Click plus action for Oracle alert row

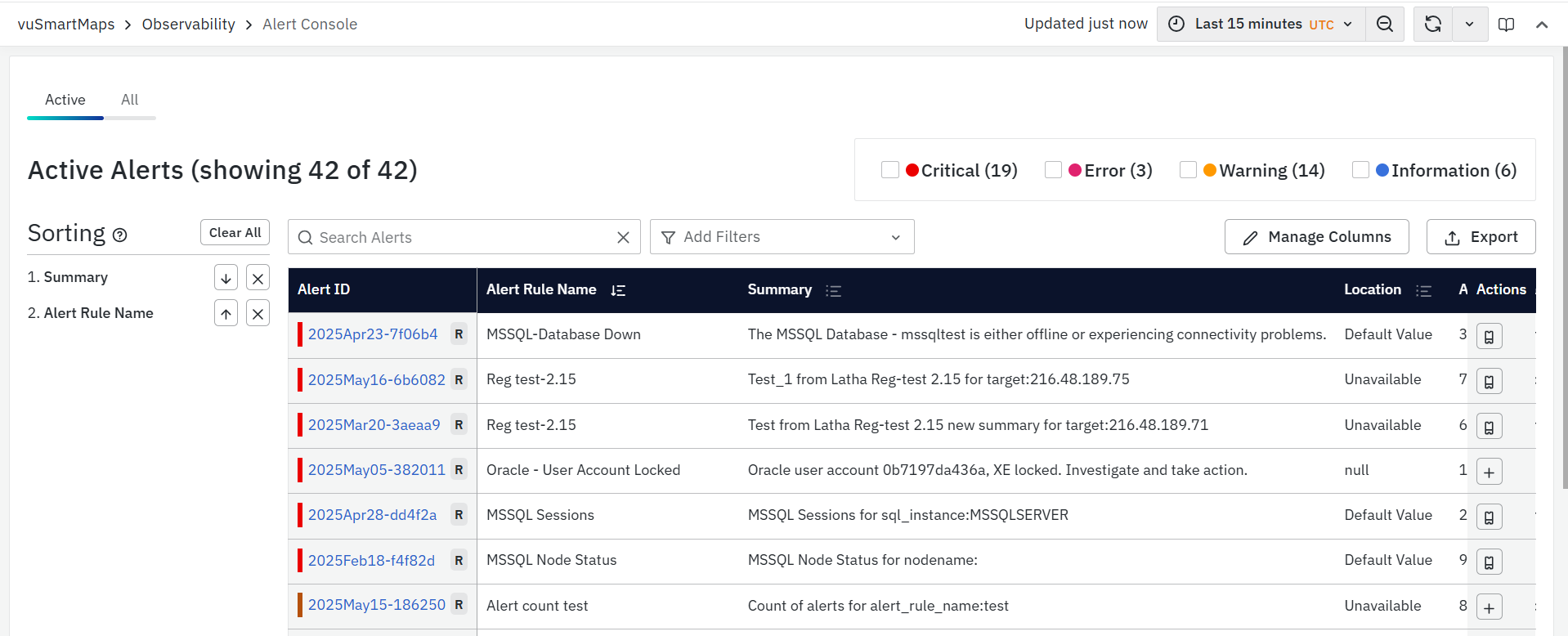[x=1489, y=472]
